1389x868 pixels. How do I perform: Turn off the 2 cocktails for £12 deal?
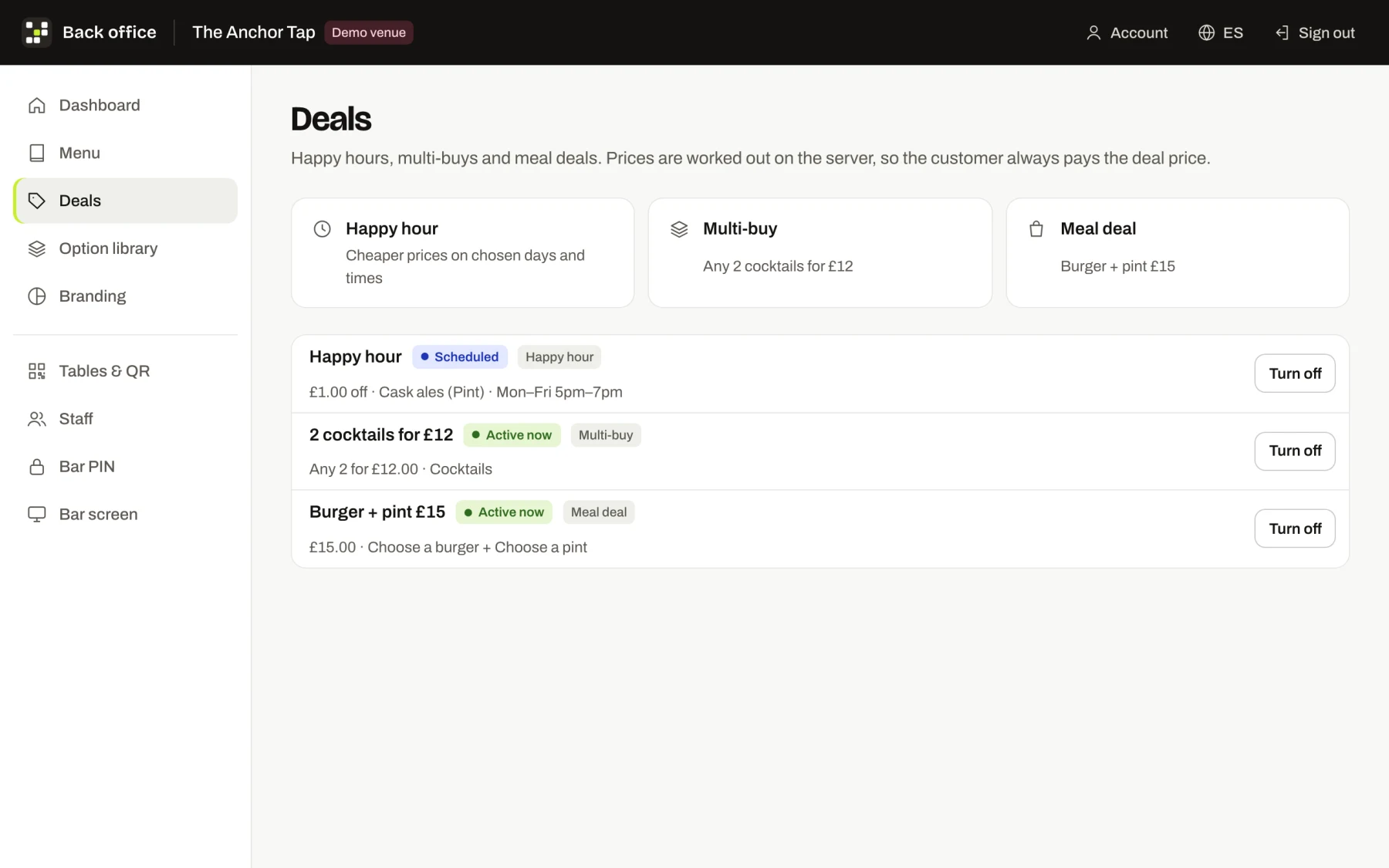point(1295,451)
